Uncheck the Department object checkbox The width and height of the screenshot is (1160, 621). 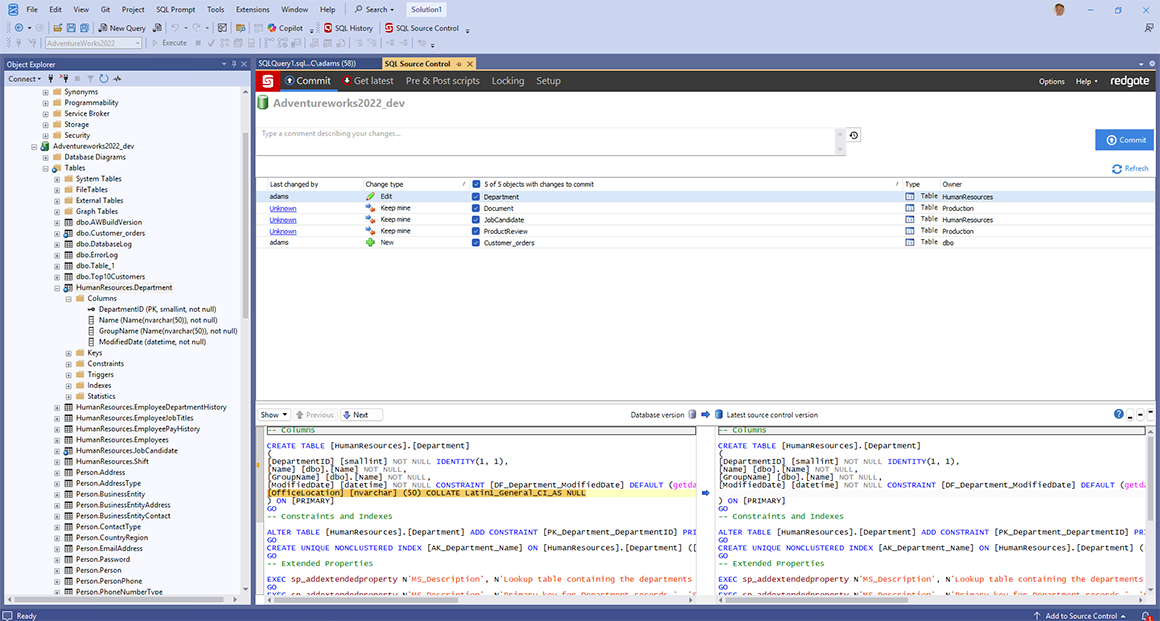click(476, 197)
